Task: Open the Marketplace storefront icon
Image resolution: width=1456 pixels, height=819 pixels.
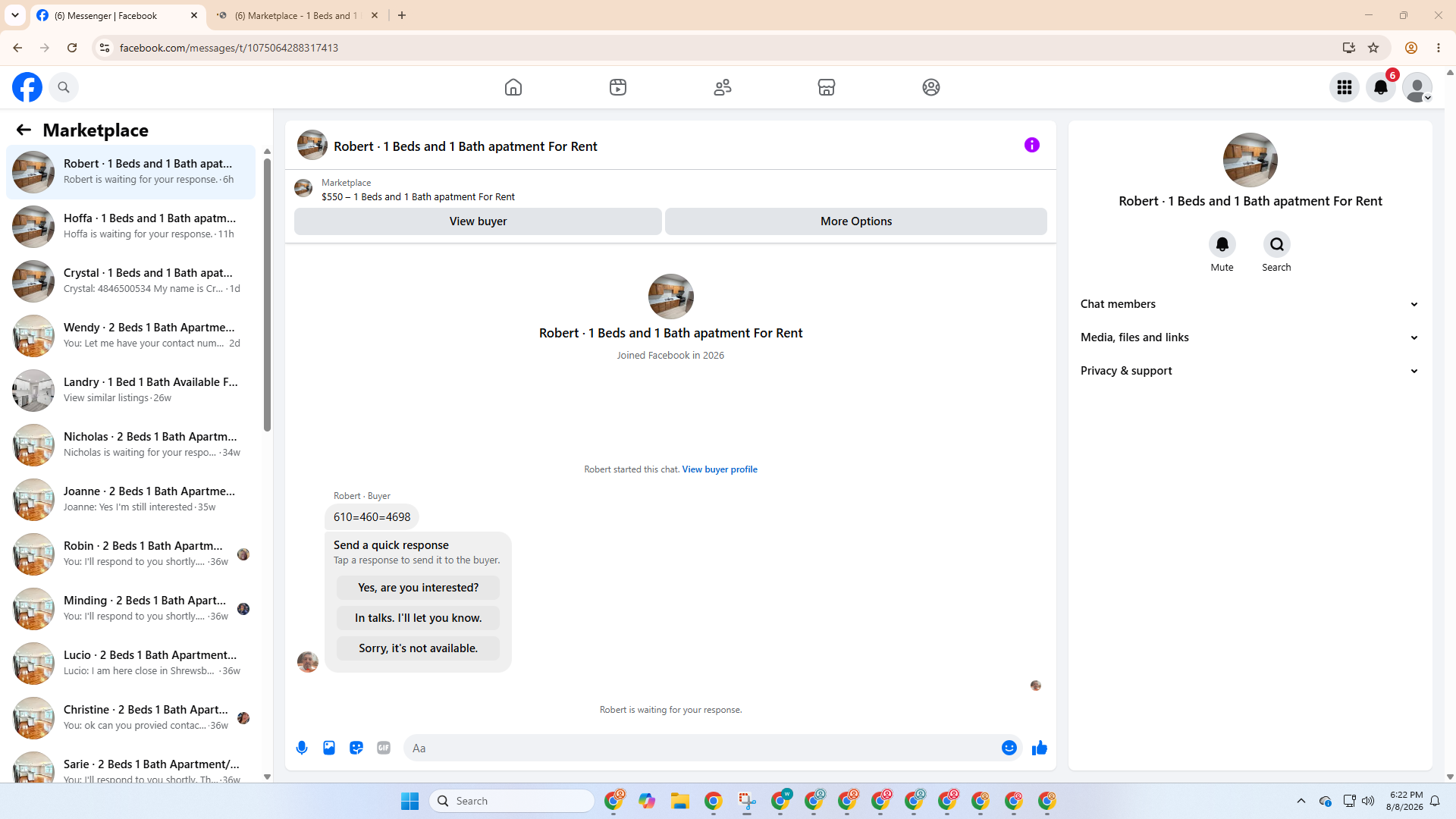Action: click(827, 87)
